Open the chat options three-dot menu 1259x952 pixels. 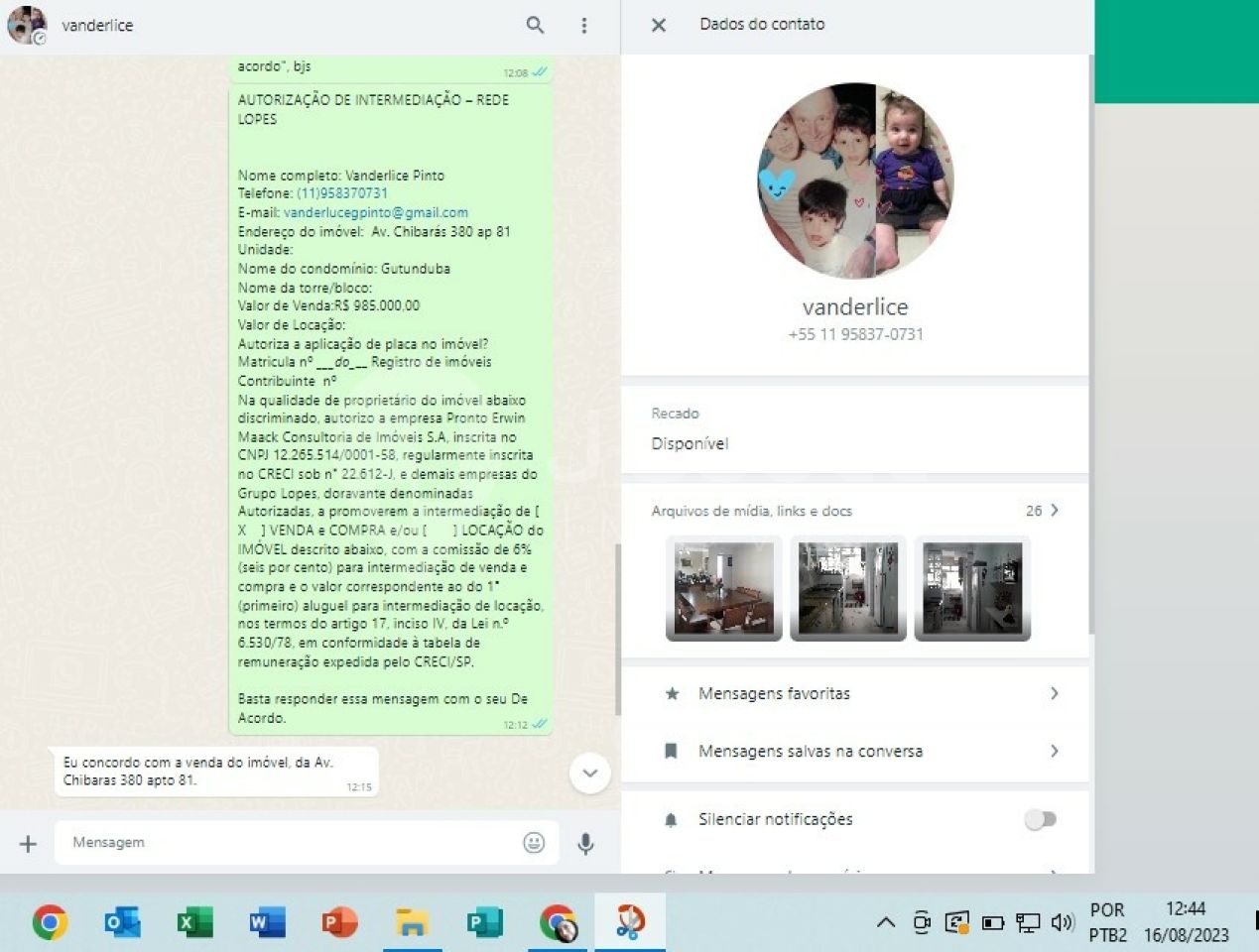[584, 25]
